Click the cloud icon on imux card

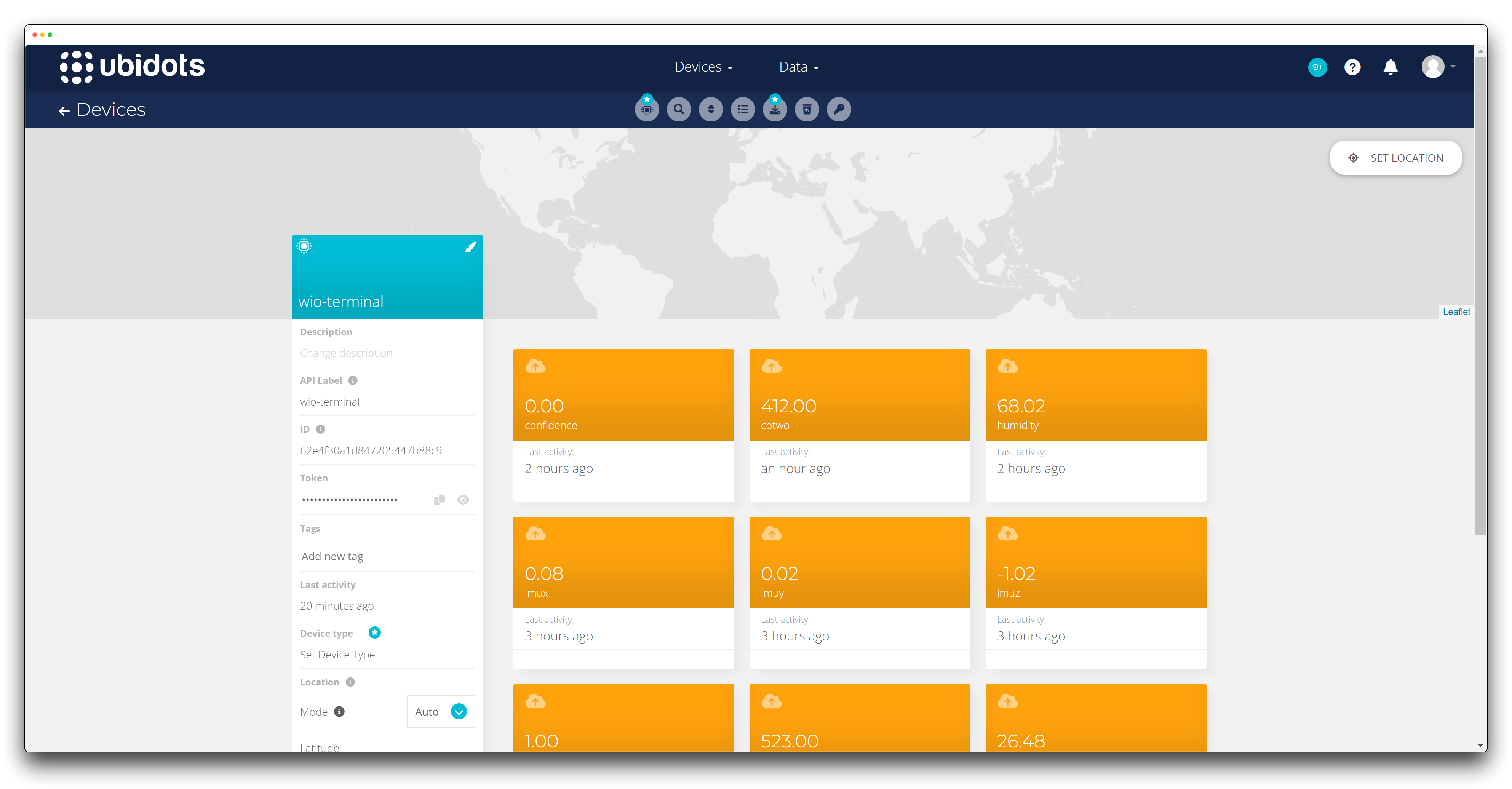[535, 533]
